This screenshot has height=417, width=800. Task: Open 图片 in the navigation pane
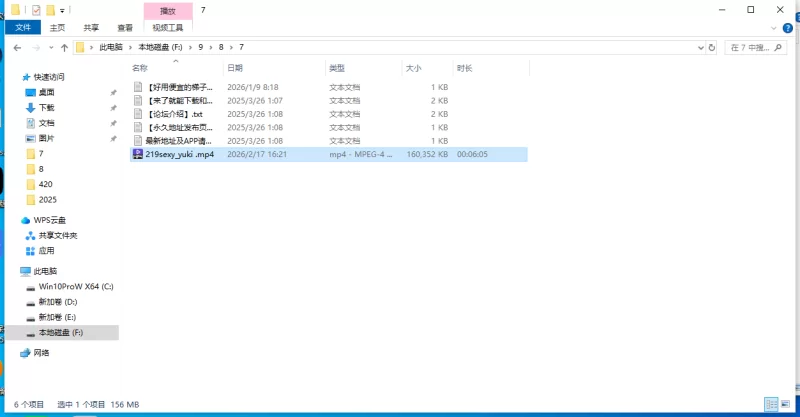coord(46,138)
